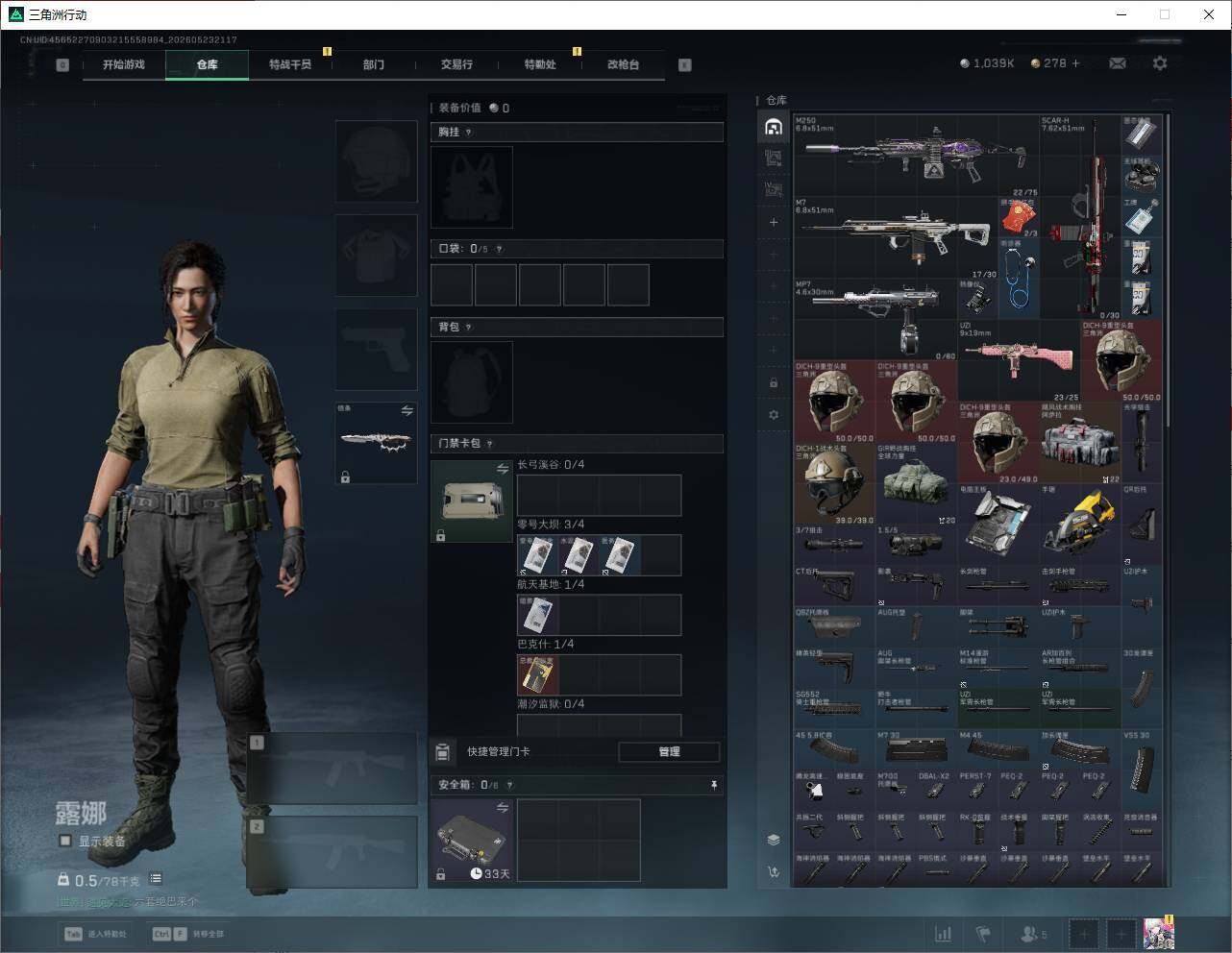Viewport: 1232px width, 953px height.
Task: Open game settings via the top-right gear
Action: [1160, 63]
